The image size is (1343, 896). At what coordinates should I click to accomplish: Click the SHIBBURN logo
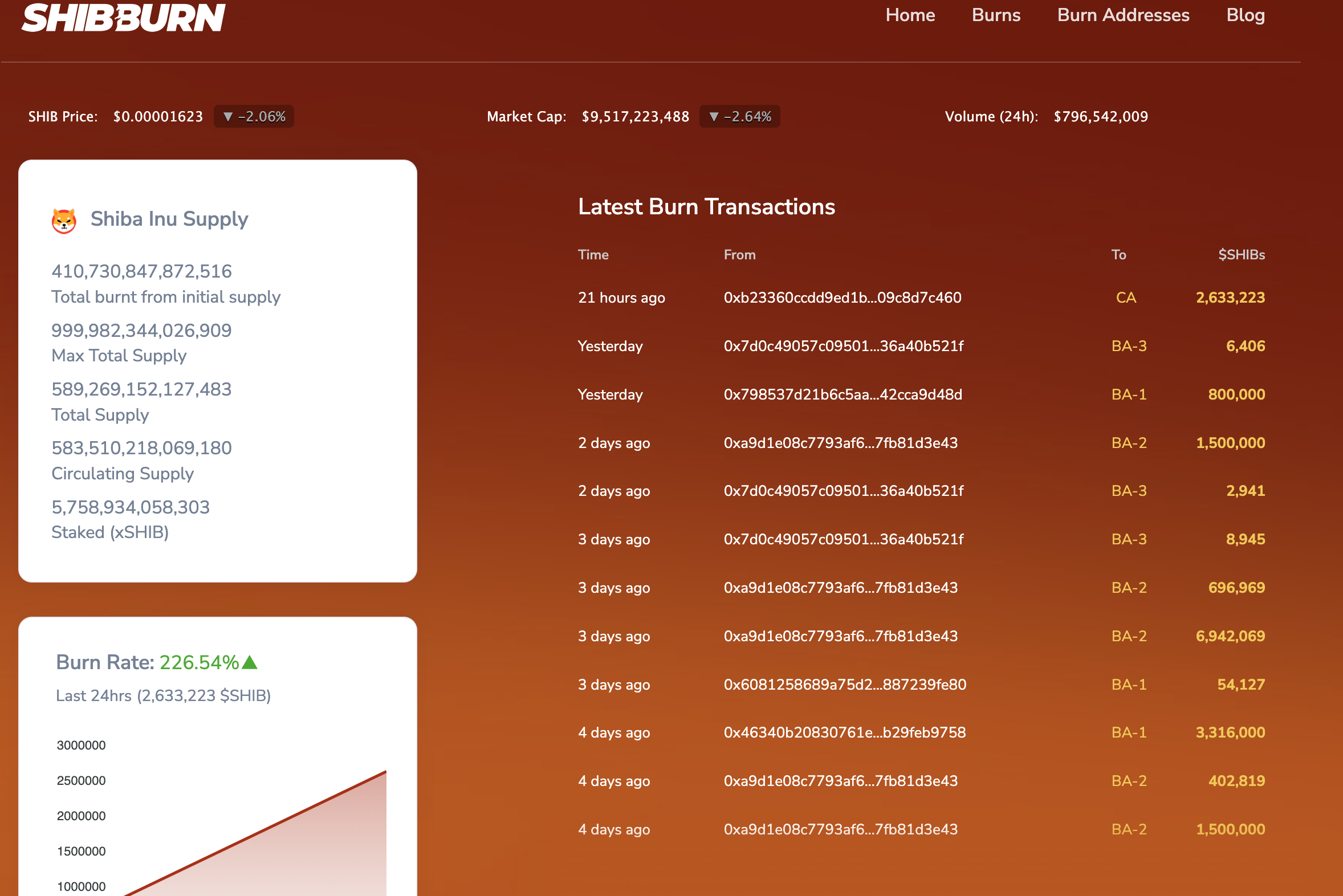click(124, 17)
